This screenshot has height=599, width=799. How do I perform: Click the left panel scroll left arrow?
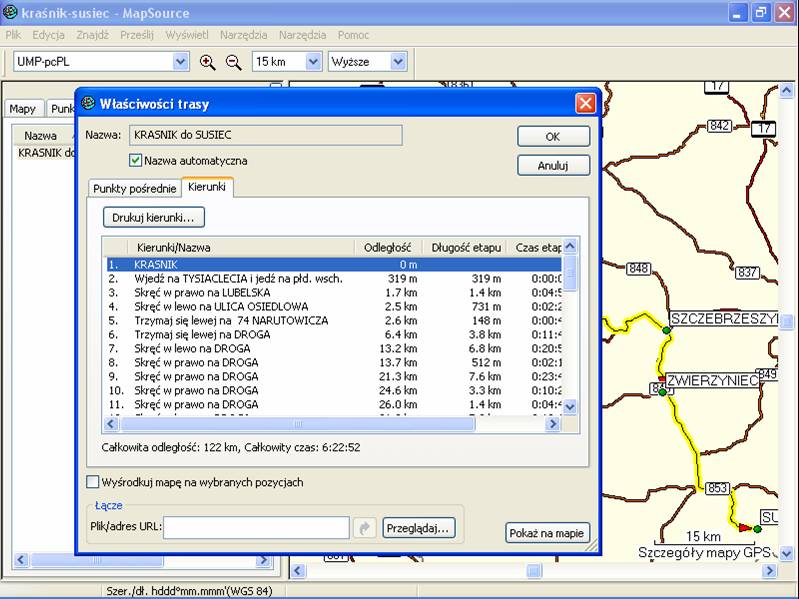tap(20, 560)
